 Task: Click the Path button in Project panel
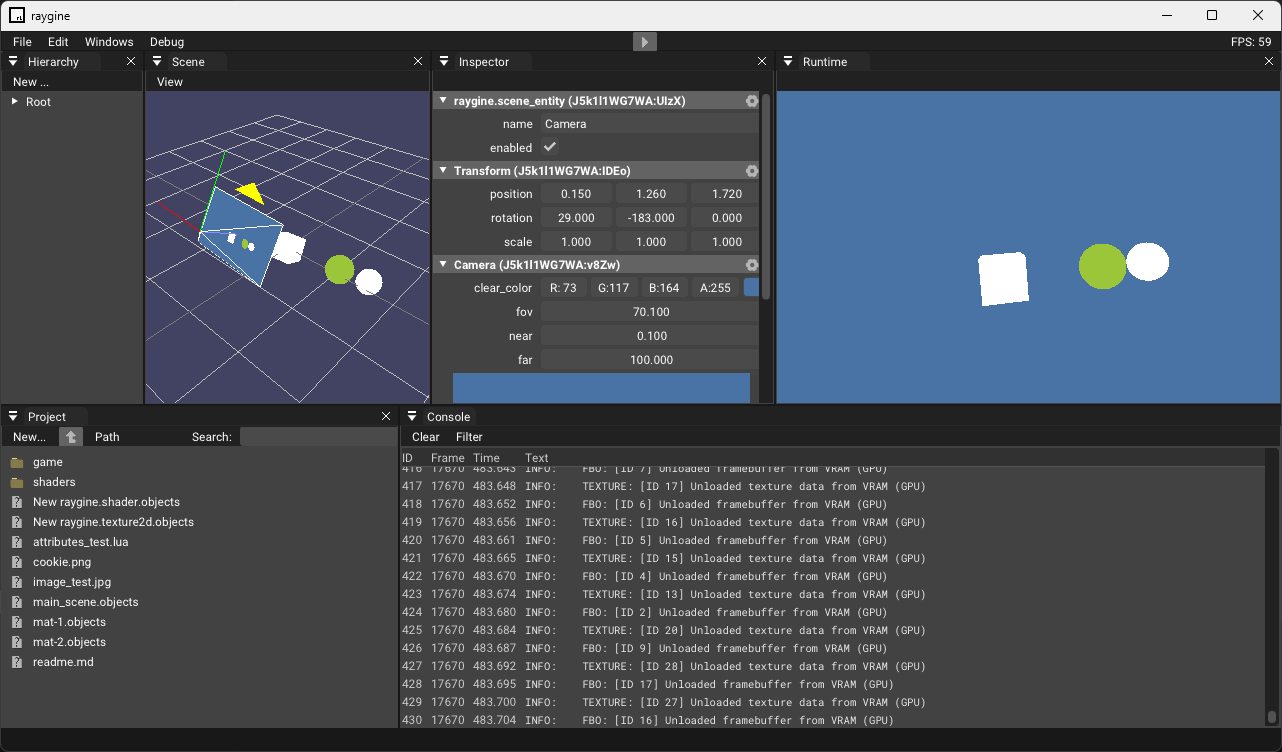coord(107,437)
